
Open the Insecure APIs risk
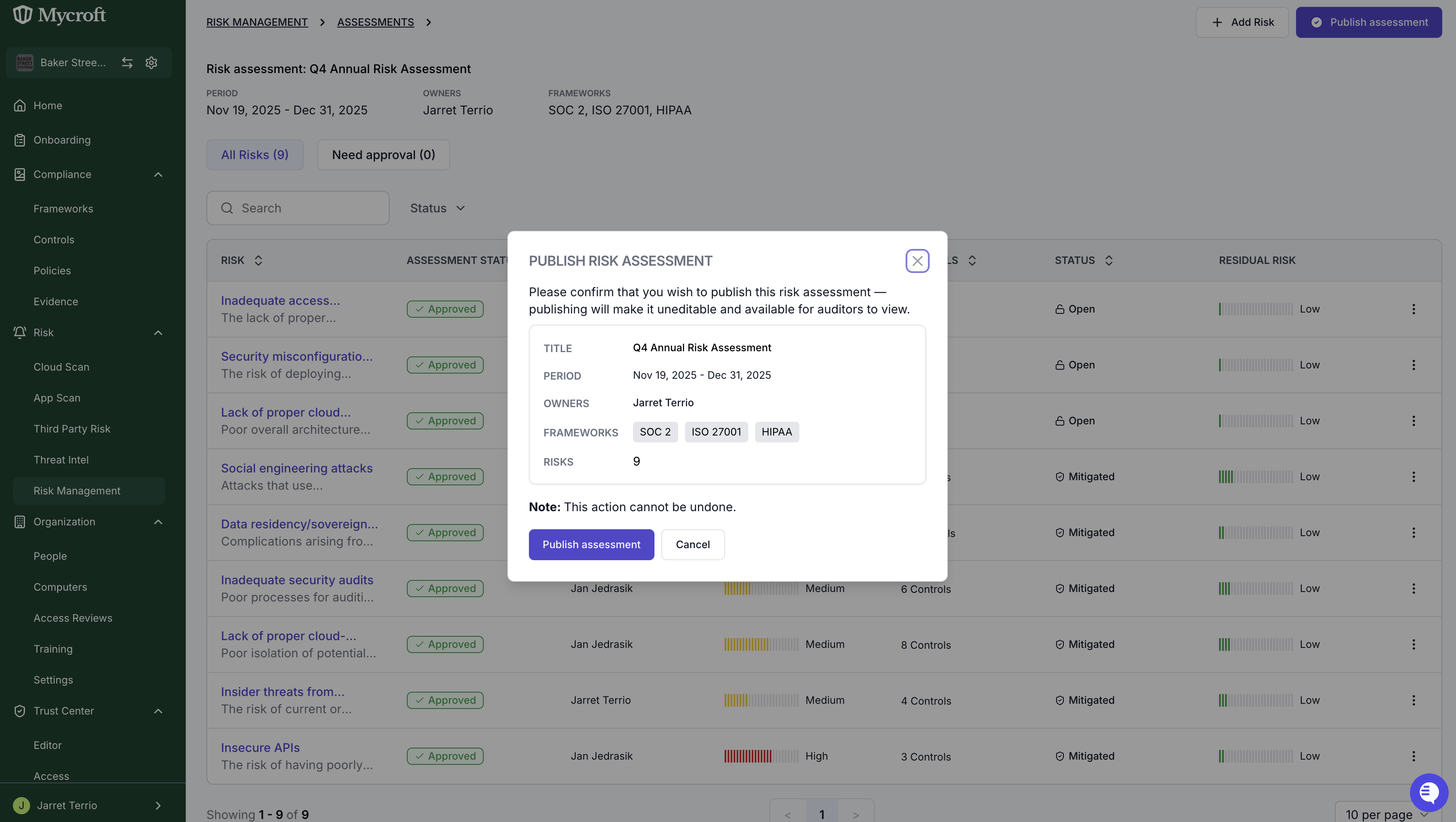(x=260, y=748)
